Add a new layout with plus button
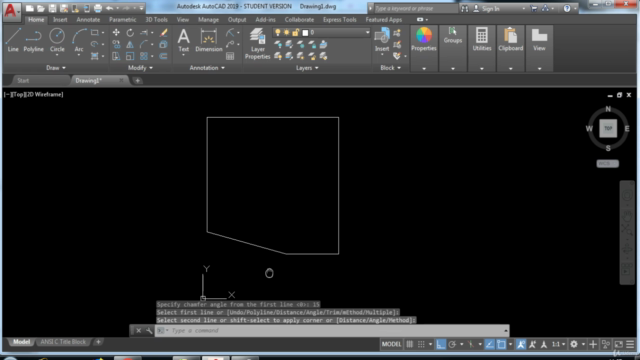The height and width of the screenshot is (360, 640). click(98, 342)
